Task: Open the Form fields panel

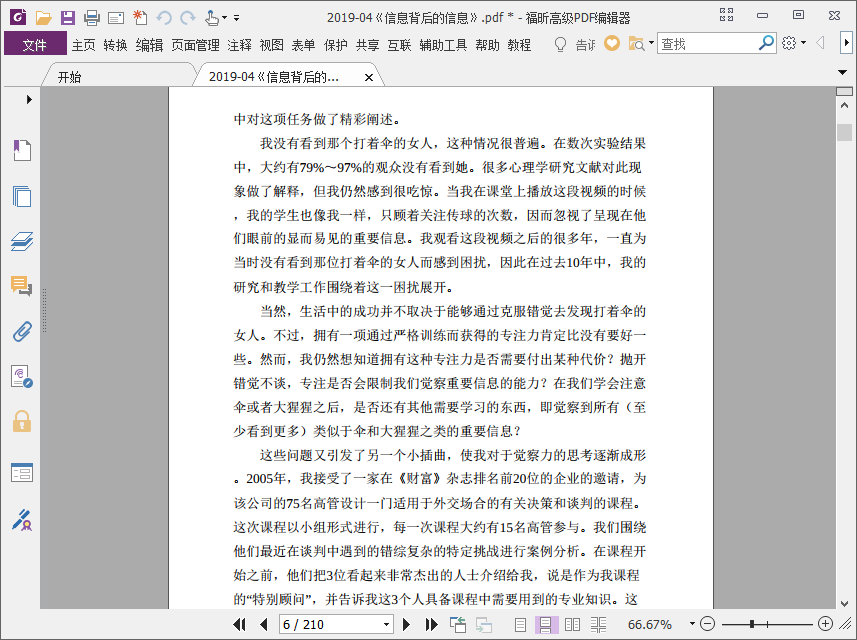Action: pyautogui.click(x=22, y=472)
